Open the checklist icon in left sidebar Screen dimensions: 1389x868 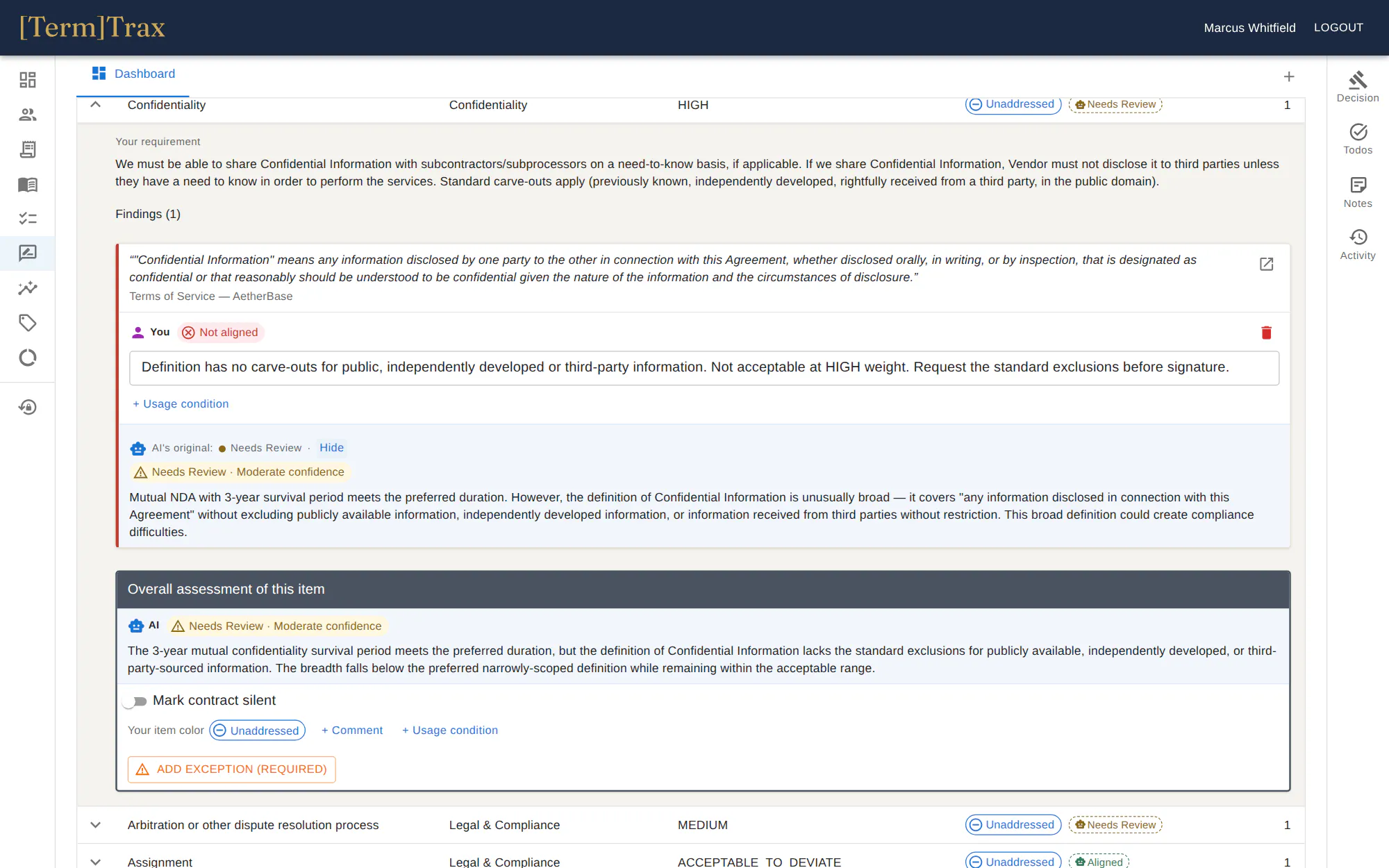pyautogui.click(x=28, y=219)
